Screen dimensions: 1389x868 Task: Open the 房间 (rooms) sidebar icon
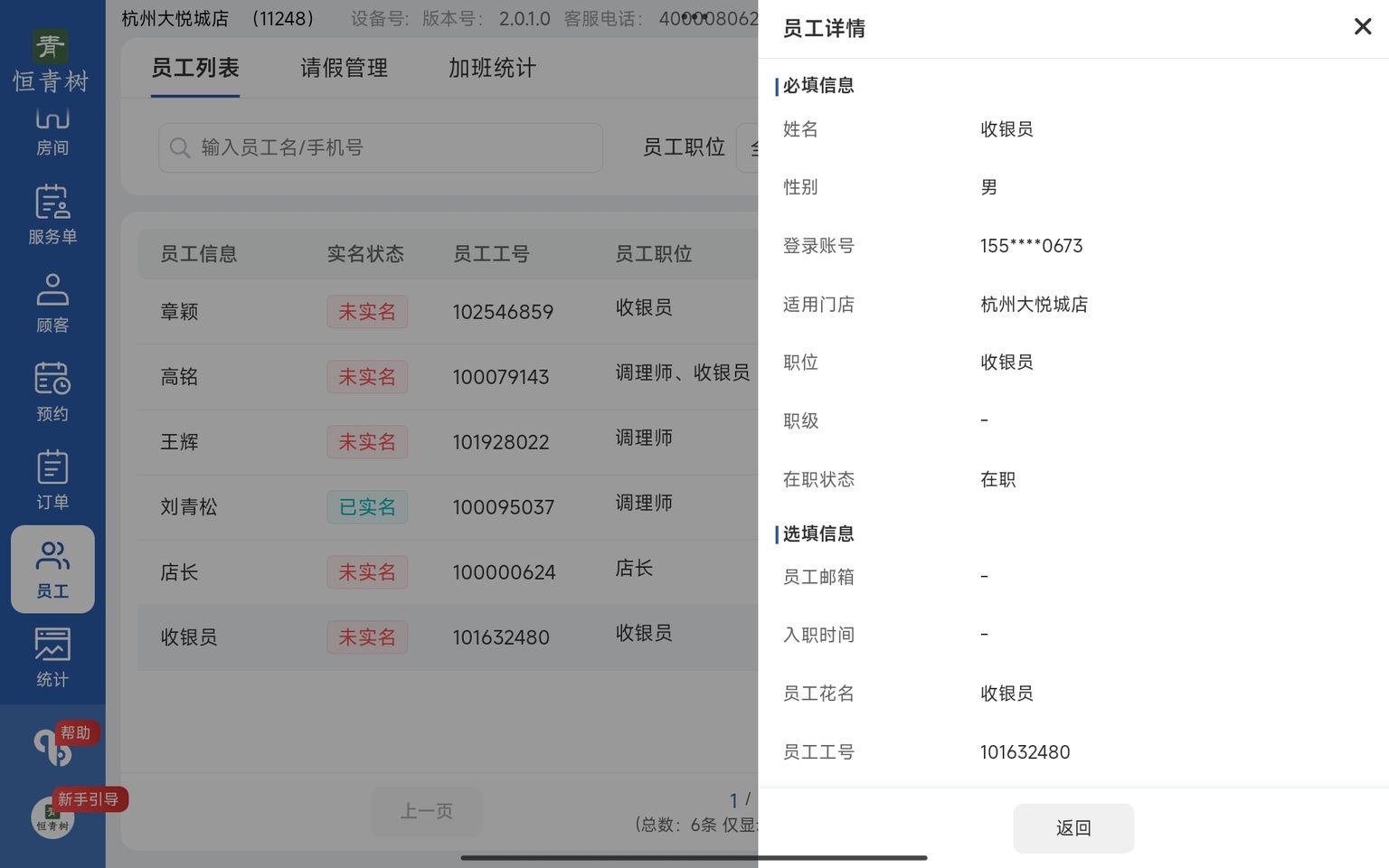pyautogui.click(x=52, y=131)
